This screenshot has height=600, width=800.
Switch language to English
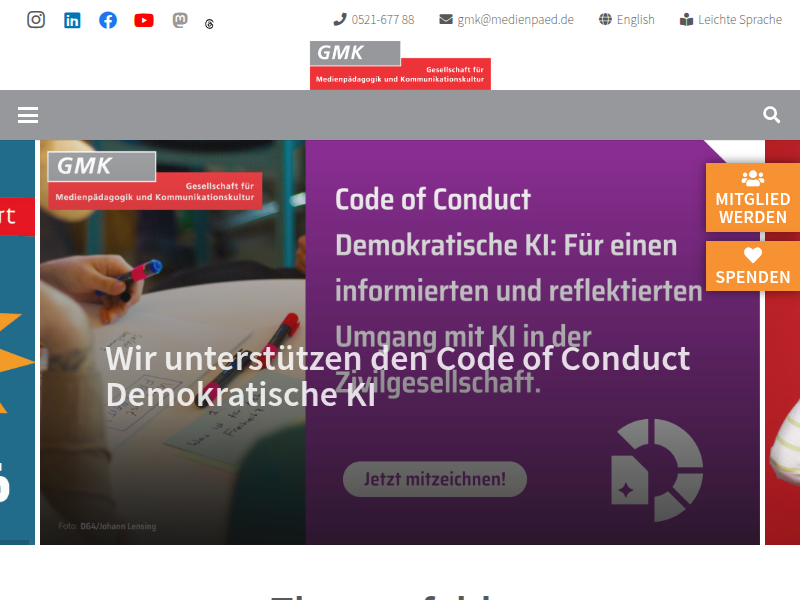tap(627, 20)
